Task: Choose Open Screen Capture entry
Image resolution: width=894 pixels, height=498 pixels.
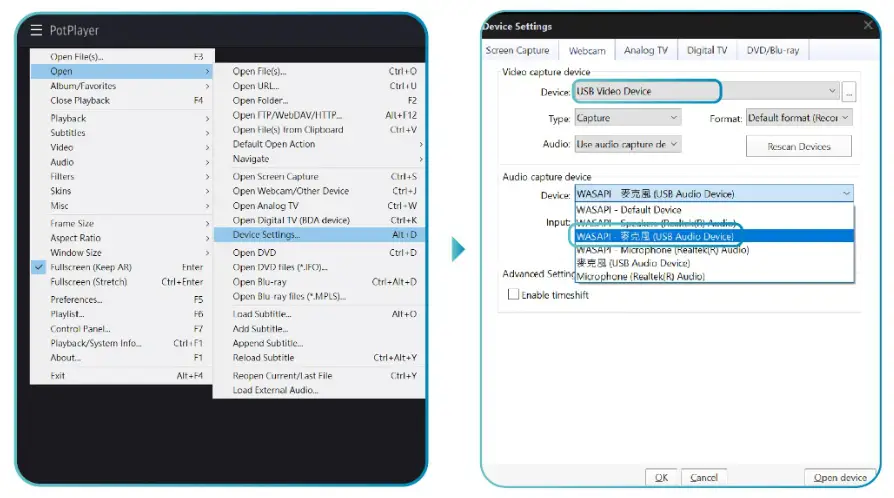Action: 319,176
